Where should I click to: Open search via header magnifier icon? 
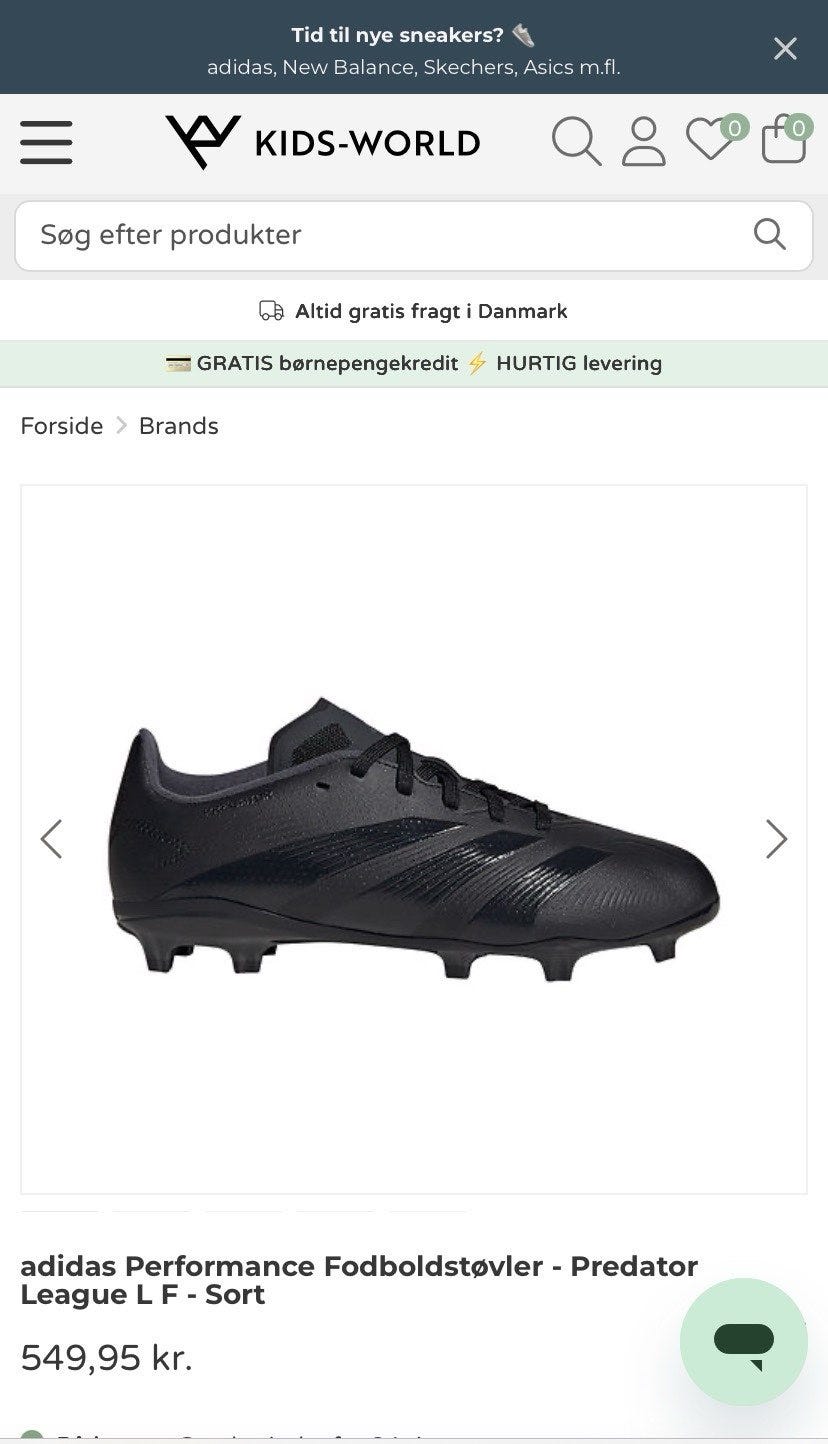[577, 141]
